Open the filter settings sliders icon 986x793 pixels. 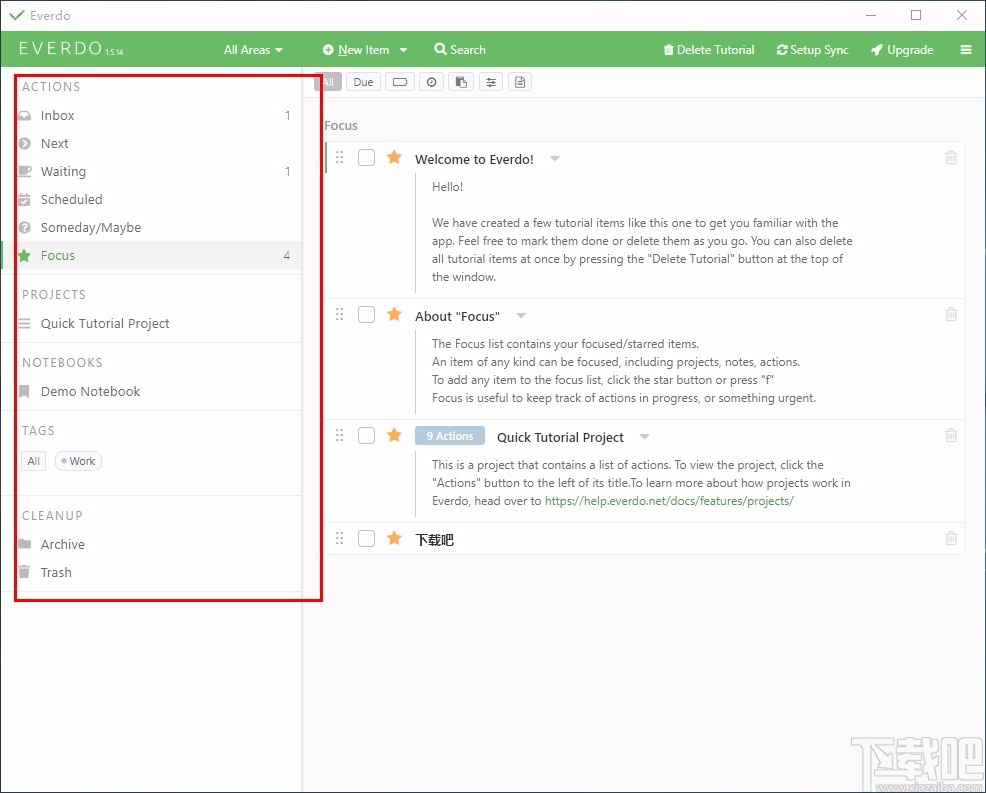491,82
